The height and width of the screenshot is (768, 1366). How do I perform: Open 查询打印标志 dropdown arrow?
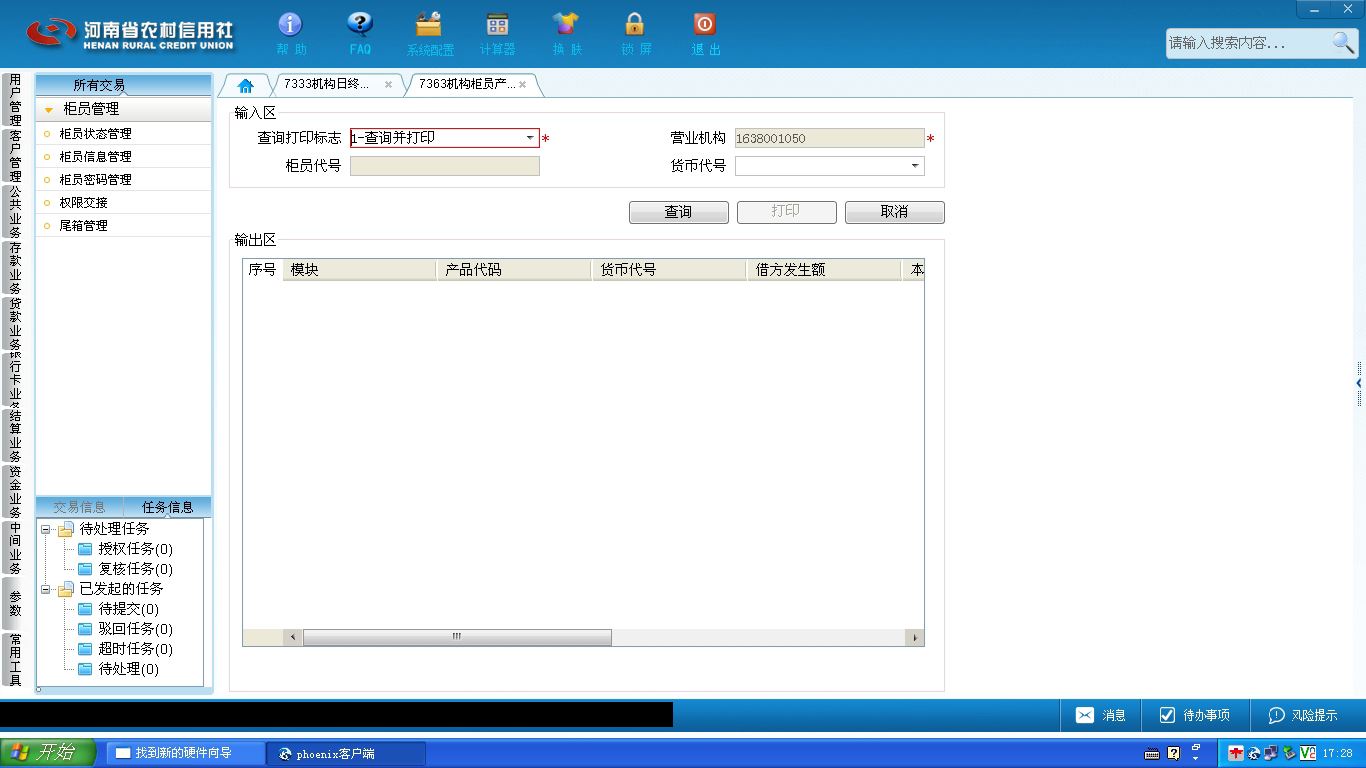[x=530, y=138]
